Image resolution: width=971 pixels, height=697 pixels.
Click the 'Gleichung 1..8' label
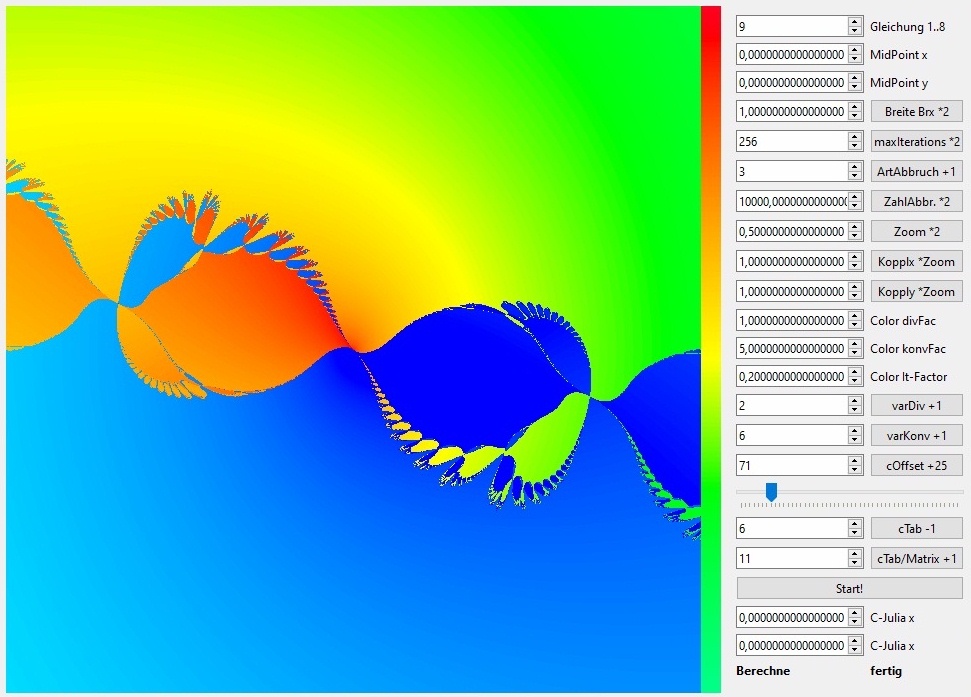coord(907,27)
